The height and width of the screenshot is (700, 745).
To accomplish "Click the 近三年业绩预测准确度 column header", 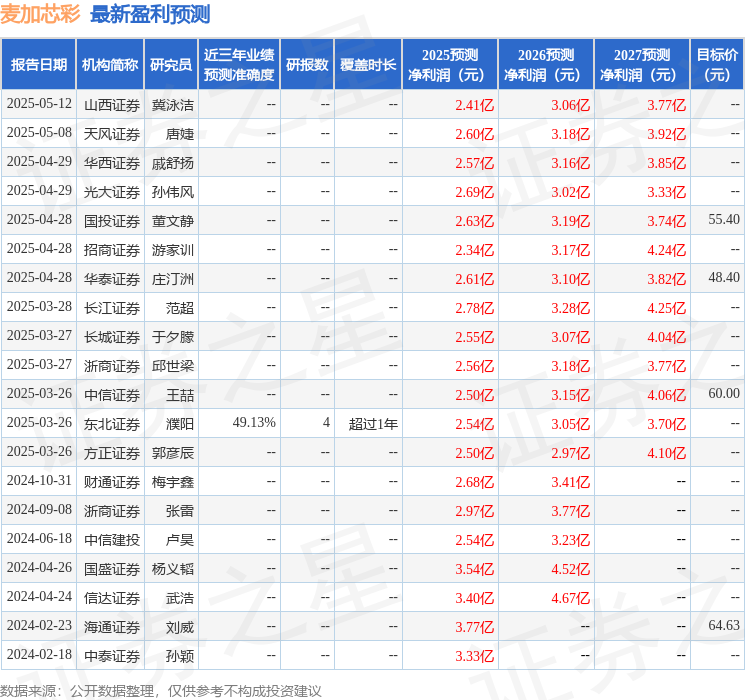I will pos(239,65).
